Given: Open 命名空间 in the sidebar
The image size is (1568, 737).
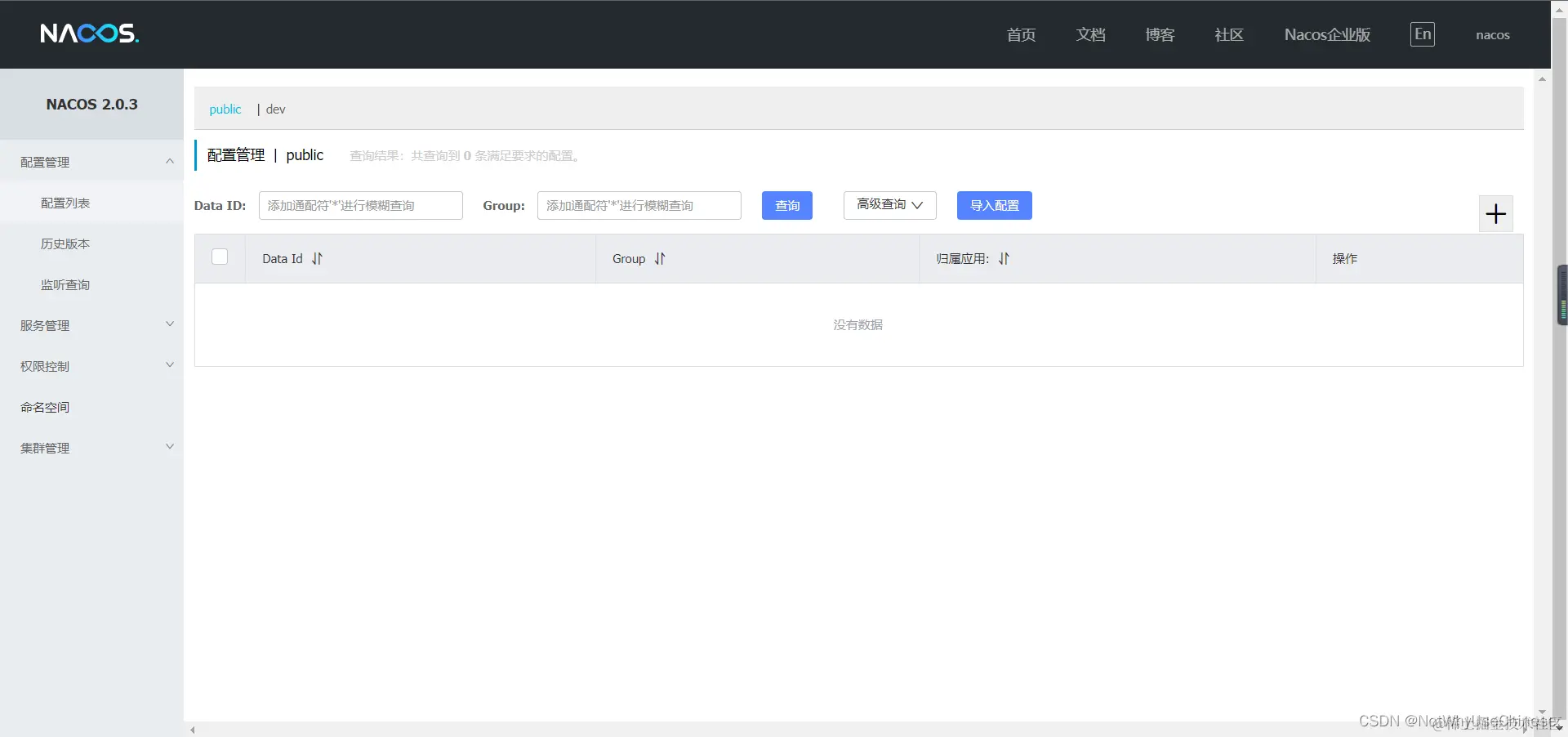Looking at the screenshot, I should [91, 407].
